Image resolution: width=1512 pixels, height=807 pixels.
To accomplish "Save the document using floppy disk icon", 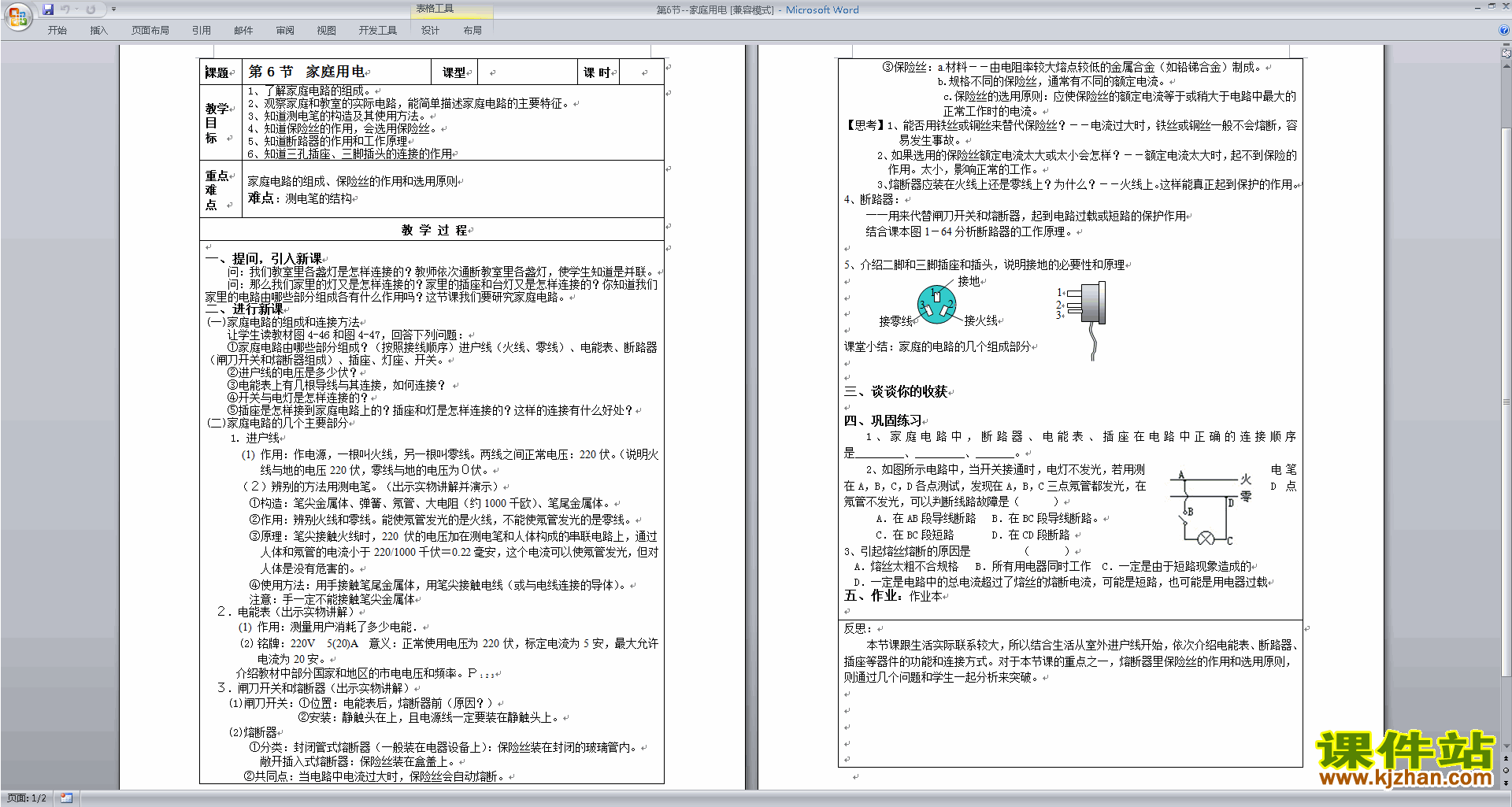I will click(48, 9).
